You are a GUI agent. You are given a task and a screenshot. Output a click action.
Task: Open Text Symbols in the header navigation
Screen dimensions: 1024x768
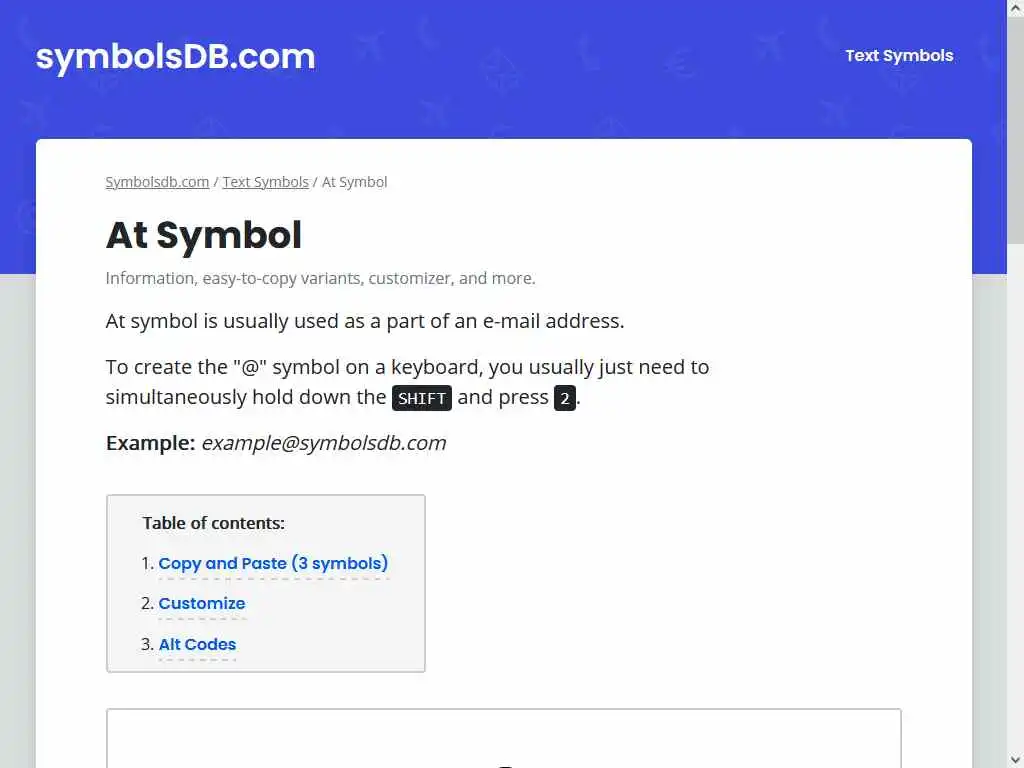(899, 56)
